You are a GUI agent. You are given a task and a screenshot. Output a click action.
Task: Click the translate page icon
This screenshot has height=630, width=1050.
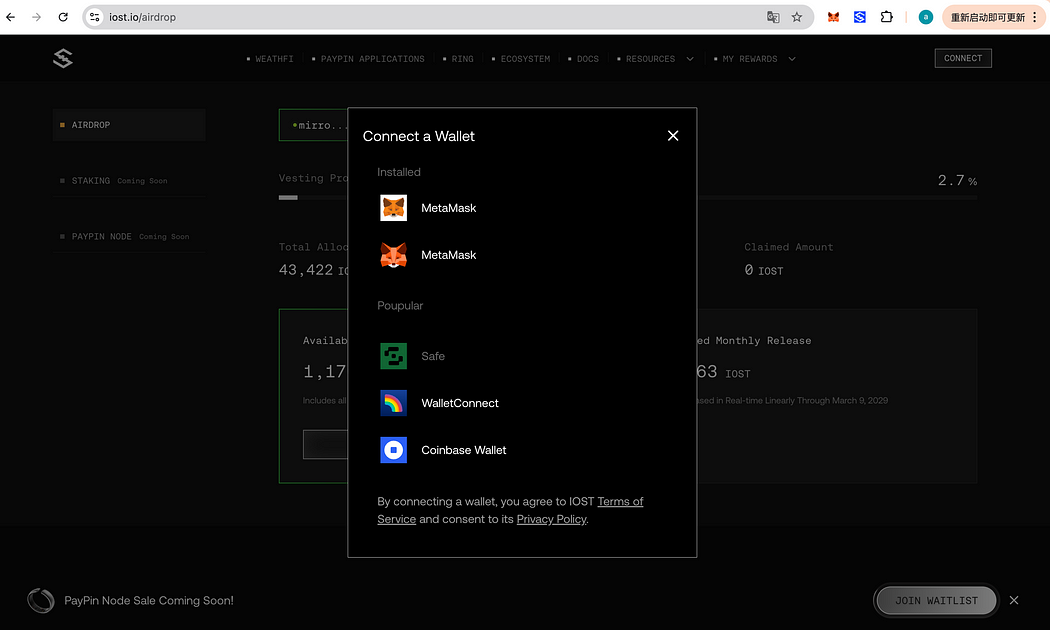click(773, 17)
